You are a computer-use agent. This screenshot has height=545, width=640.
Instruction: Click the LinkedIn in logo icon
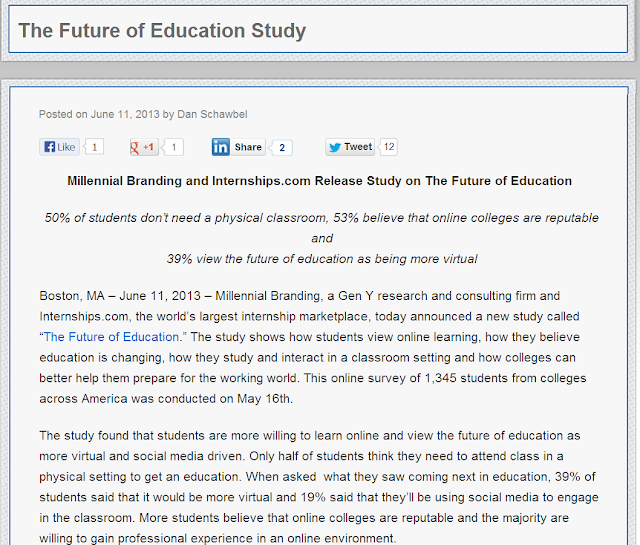(x=220, y=147)
